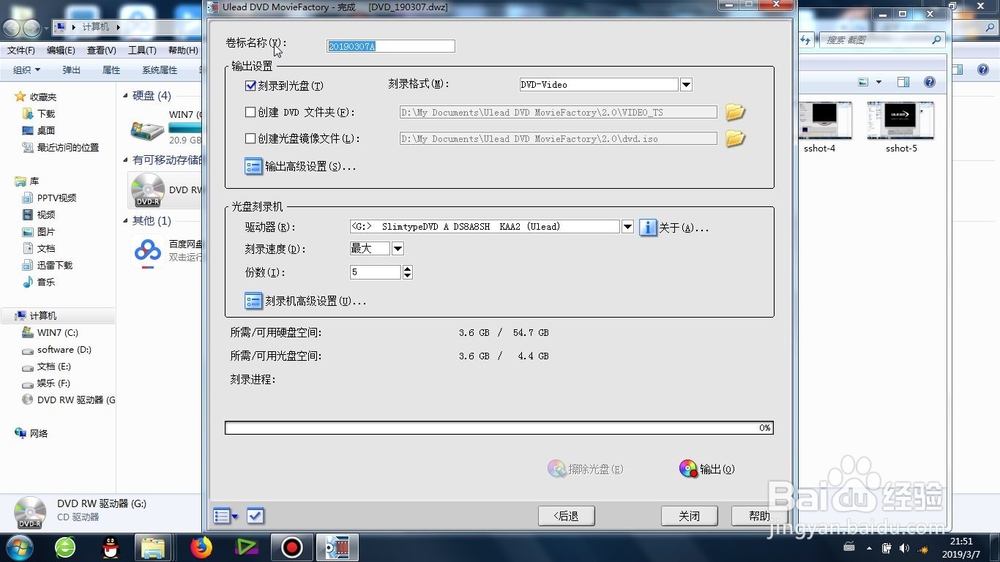The height and width of the screenshot is (562, 1000).
Task: Open folder browser for DVD folder path
Action: point(735,112)
